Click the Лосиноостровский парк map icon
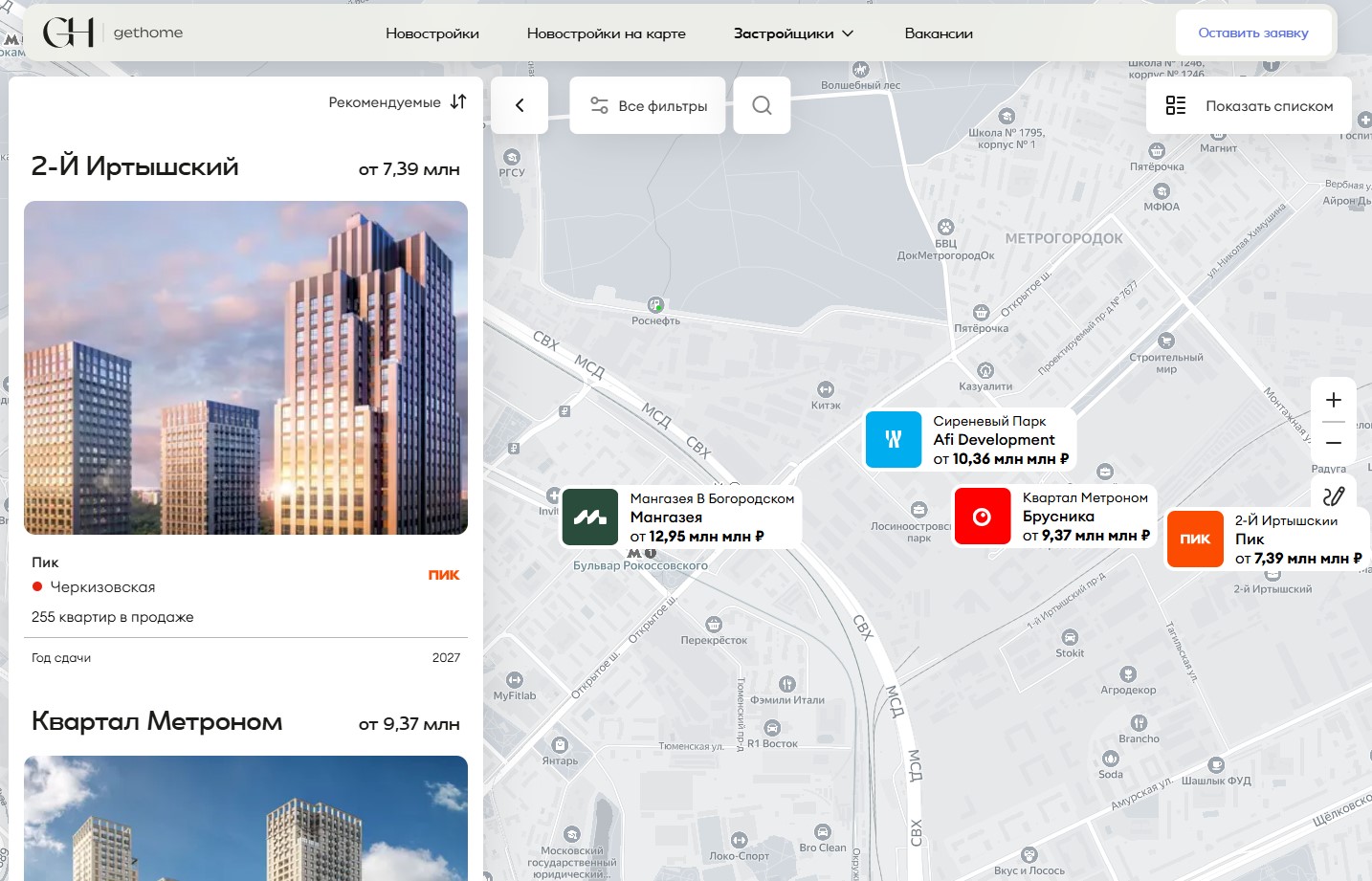 pos(918,510)
